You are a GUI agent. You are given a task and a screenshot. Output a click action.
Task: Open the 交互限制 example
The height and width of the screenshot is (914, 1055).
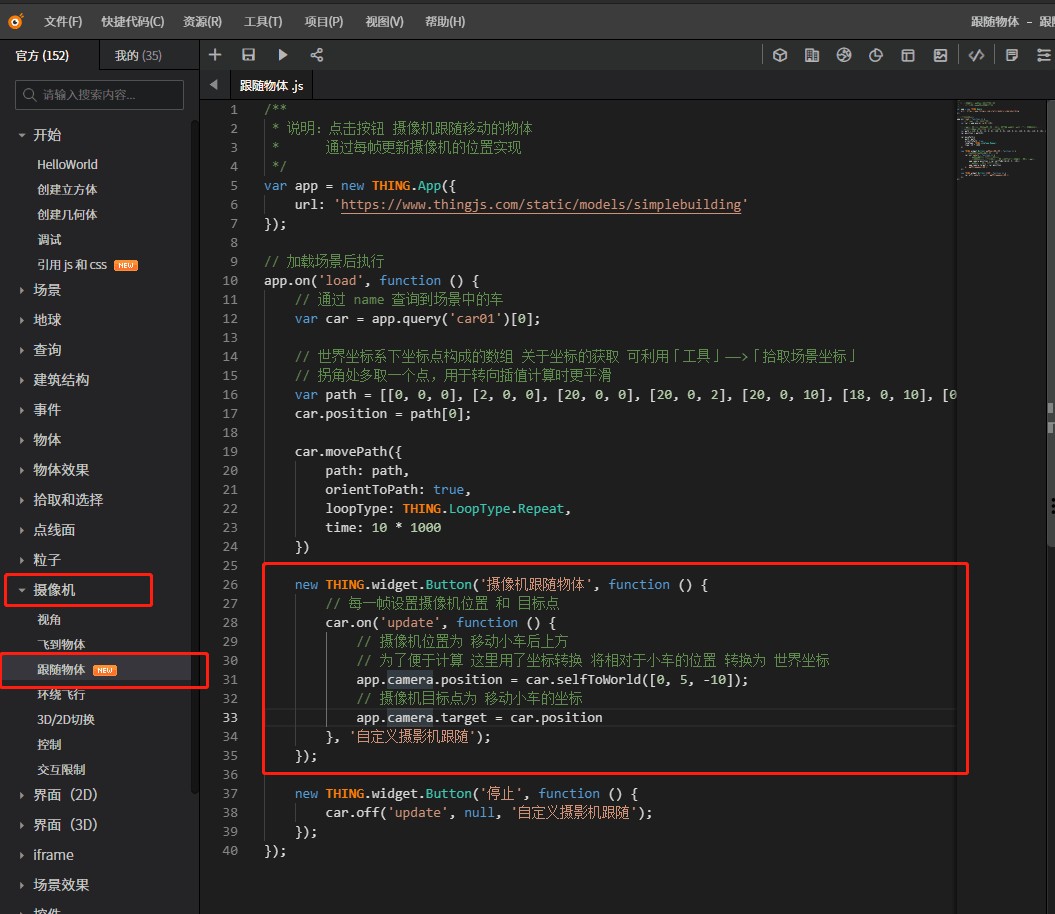(61, 769)
